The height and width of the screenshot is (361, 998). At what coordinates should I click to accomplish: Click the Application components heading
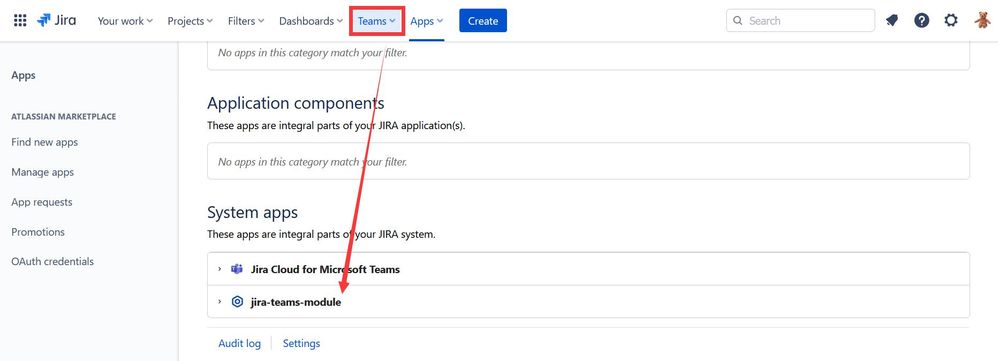[296, 103]
